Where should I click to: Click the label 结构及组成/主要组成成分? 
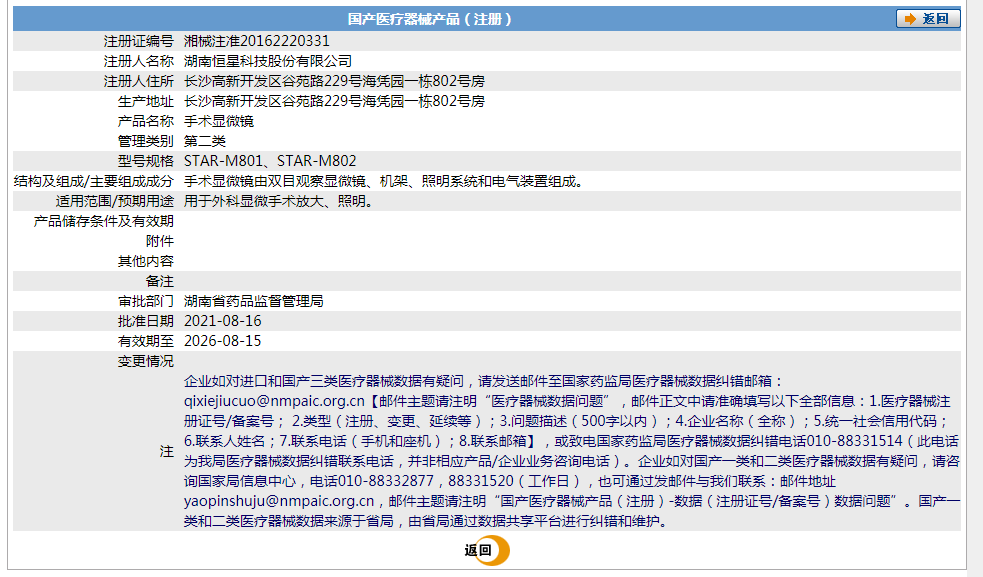click(93, 181)
